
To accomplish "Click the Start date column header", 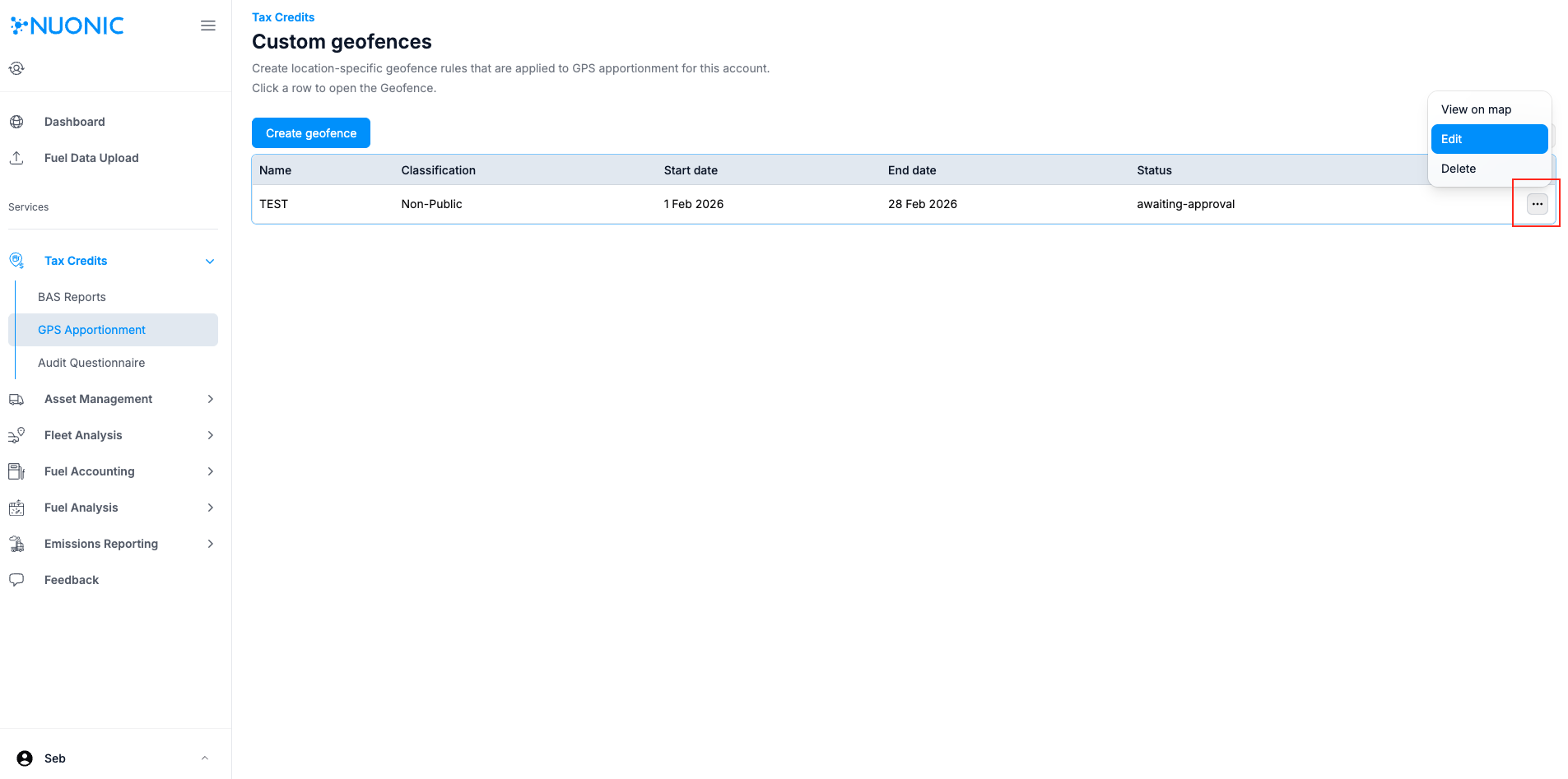I will (x=691, y=170).
